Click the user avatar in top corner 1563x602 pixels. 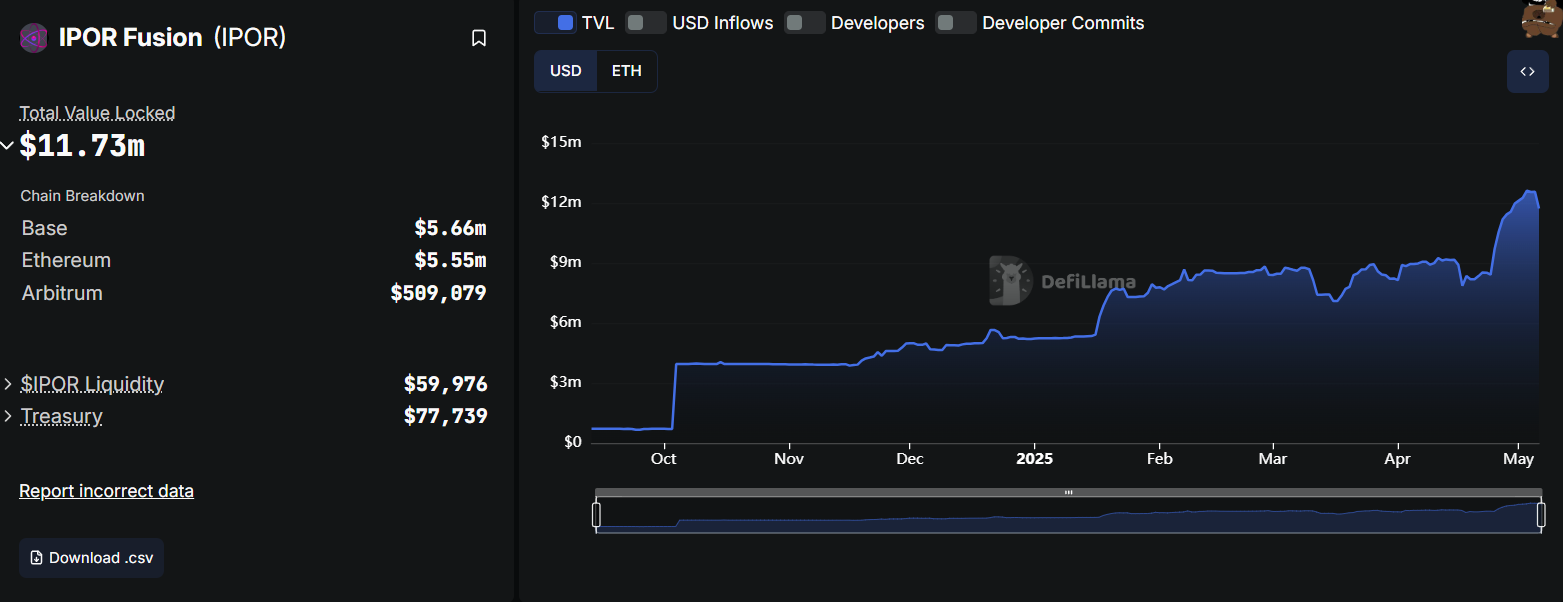1542,18
